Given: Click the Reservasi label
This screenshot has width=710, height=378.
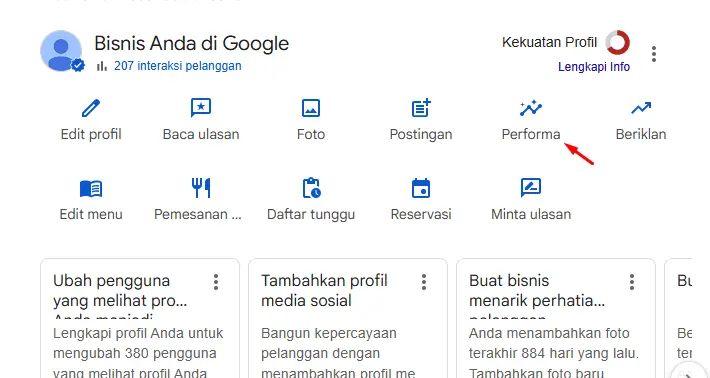Looking at the screenshot, I should pyautogui.click(x=421, y=214).
